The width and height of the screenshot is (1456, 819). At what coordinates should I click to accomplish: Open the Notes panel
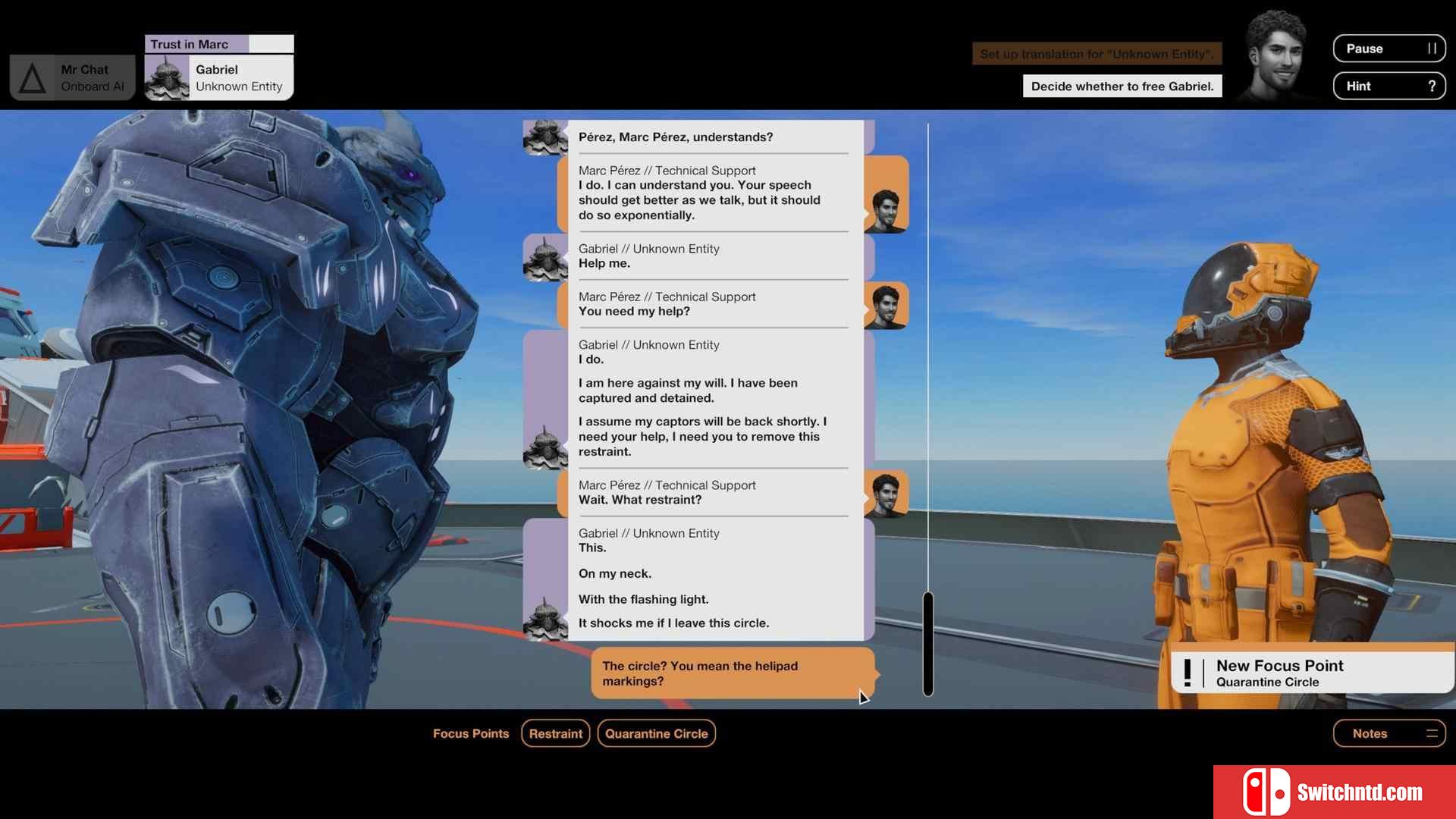[1389, 733]
